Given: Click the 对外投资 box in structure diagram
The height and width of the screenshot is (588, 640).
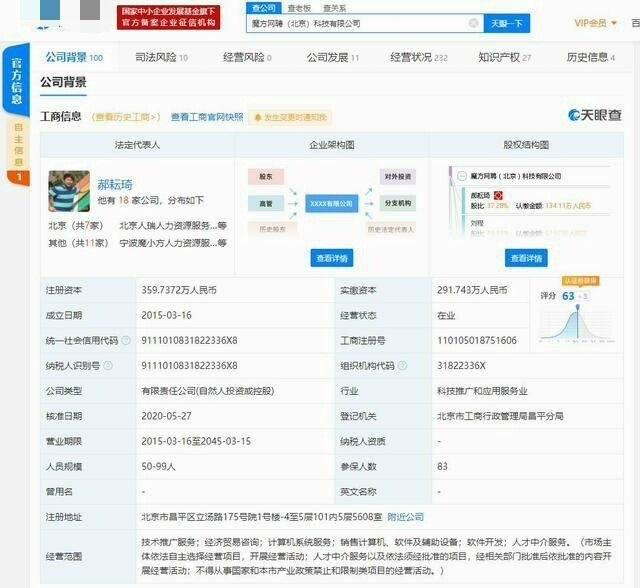Looking at the screenshot, I should click(x=398, y=177).
